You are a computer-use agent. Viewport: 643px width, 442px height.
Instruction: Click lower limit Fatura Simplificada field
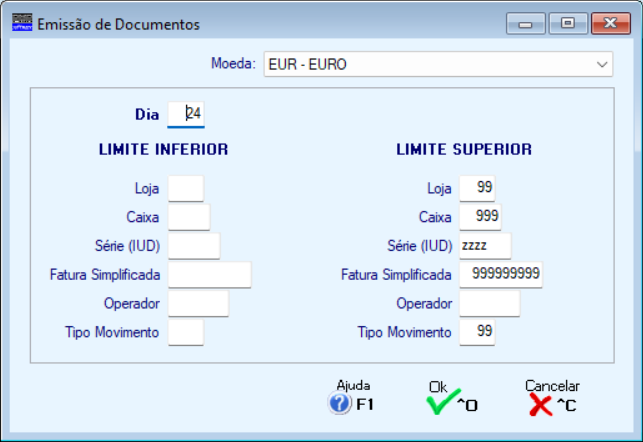[x=209, y=274]
